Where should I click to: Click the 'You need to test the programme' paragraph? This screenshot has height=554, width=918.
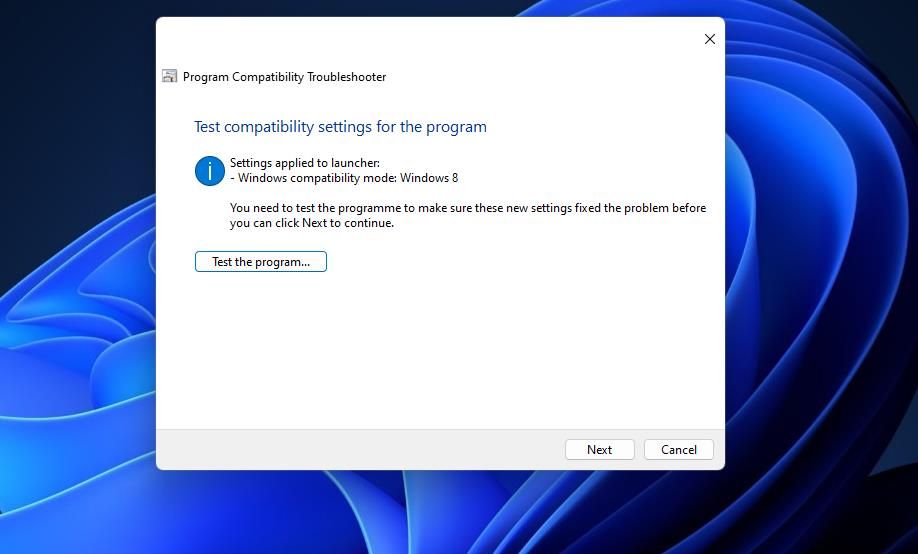coord(468,215)
